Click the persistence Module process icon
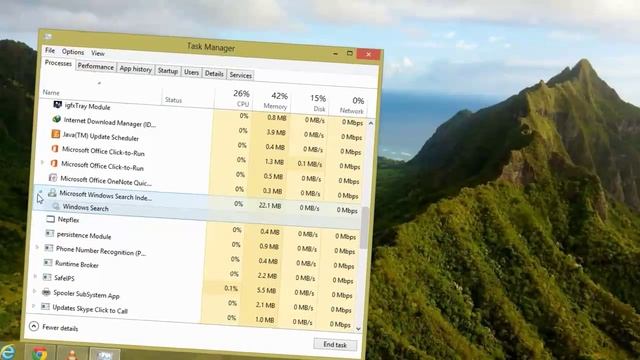 click(x=50, y=233)
